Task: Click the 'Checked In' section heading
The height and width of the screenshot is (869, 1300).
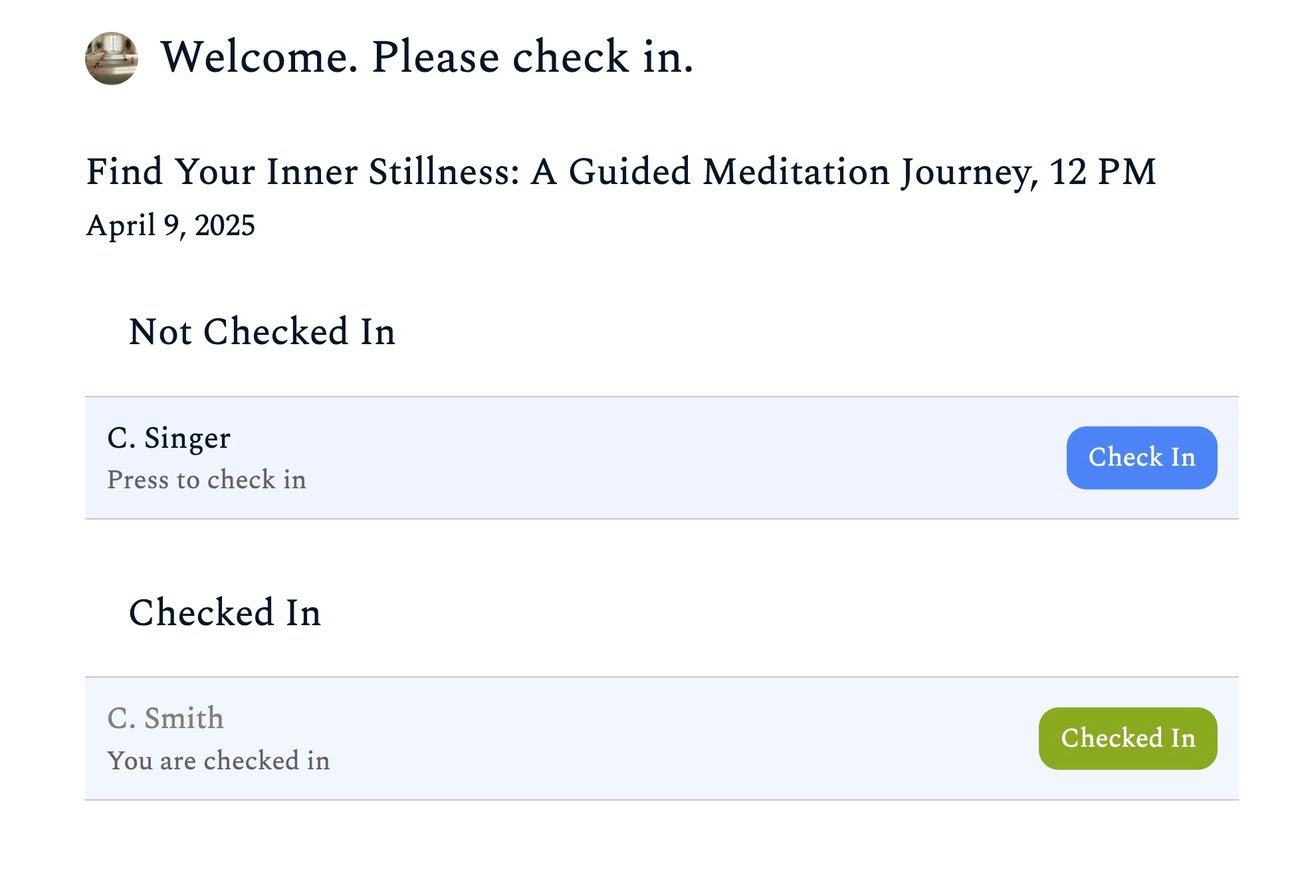Action: pyautogui.click(x=225, y=613)
